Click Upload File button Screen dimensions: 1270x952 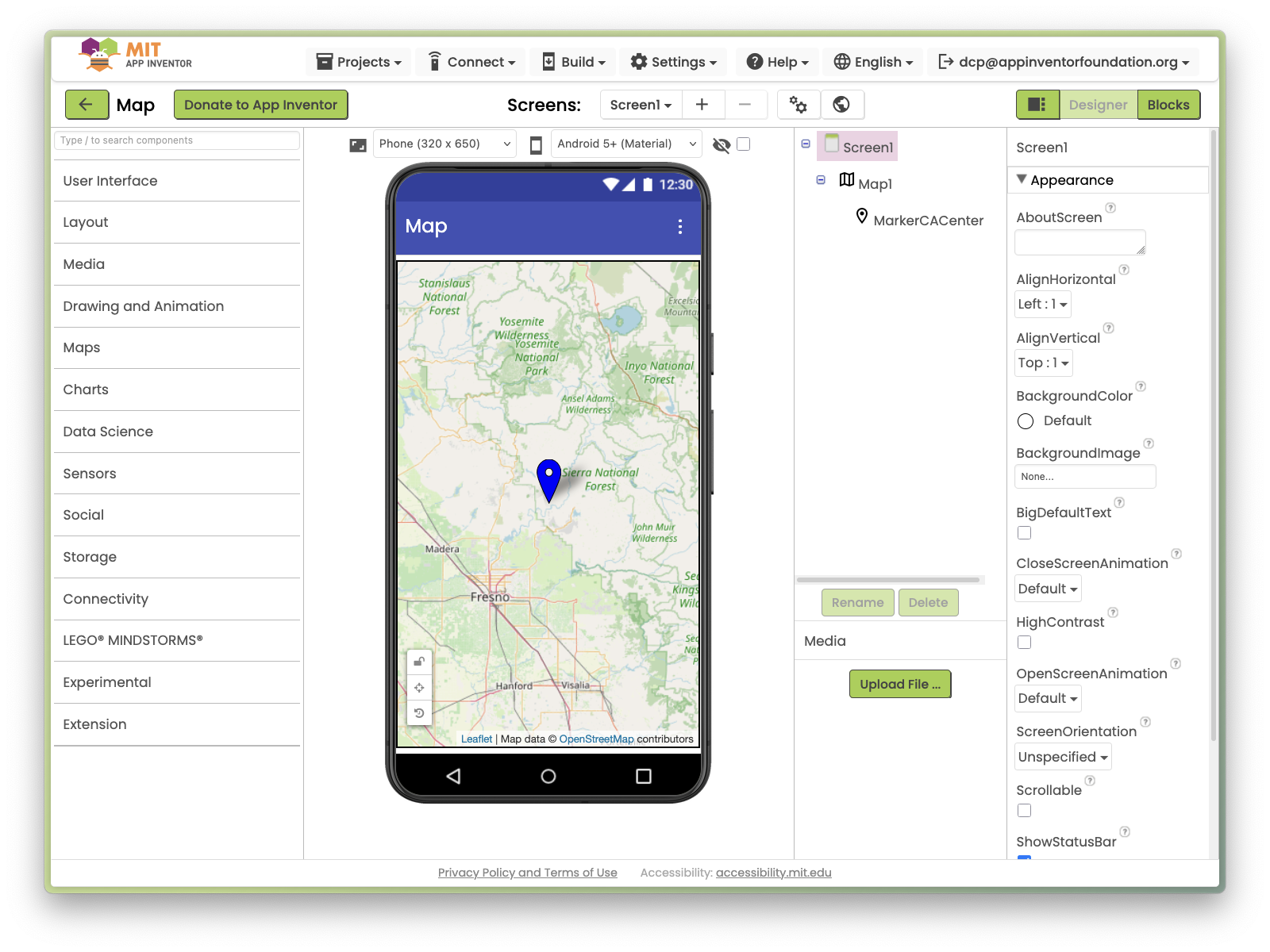tap(900, 684)
